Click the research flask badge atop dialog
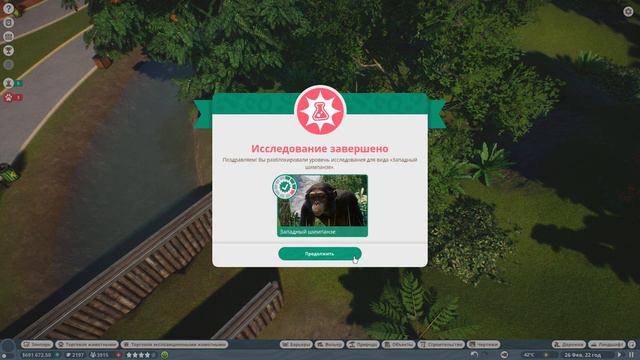The height and width of the screenshot is (360, 640). (x=320, y=110)
